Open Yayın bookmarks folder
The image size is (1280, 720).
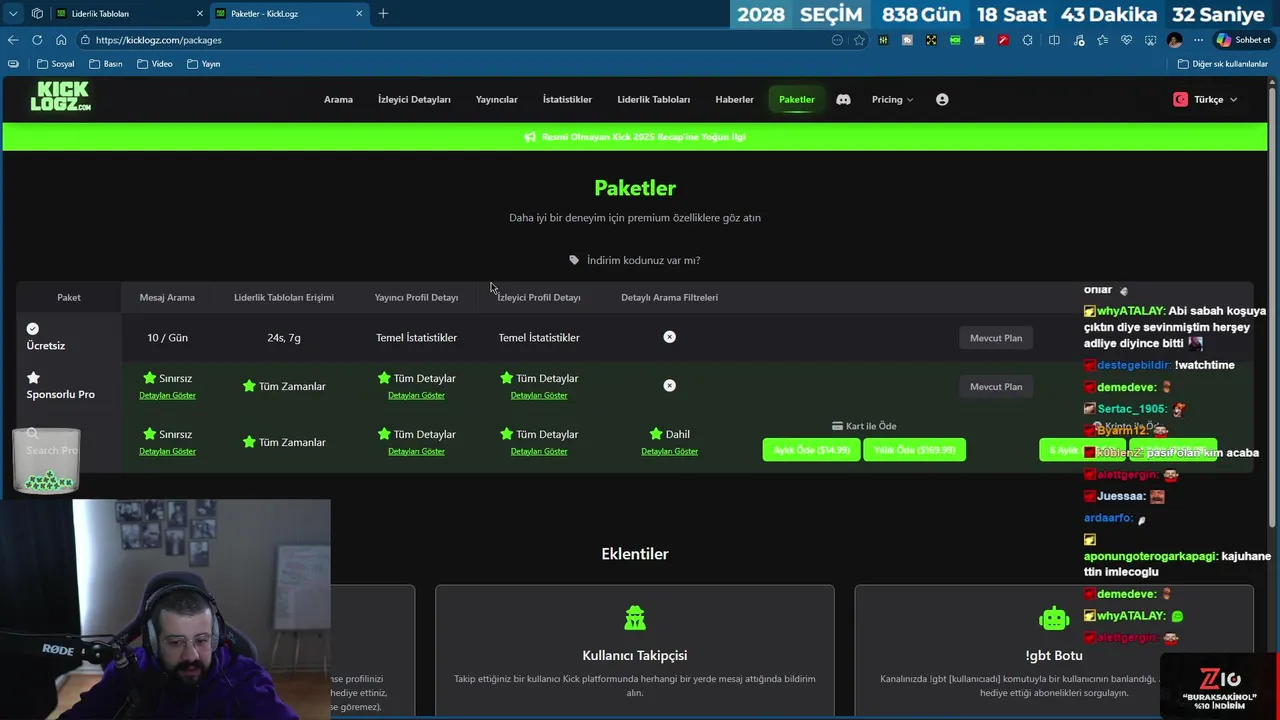pos(203,64)
